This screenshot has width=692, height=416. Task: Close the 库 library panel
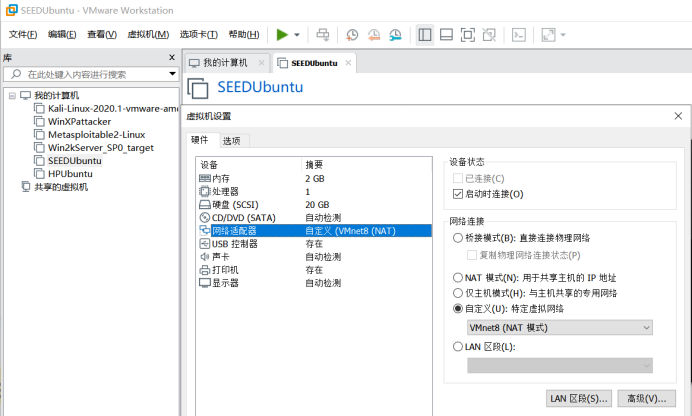[172, 57]
